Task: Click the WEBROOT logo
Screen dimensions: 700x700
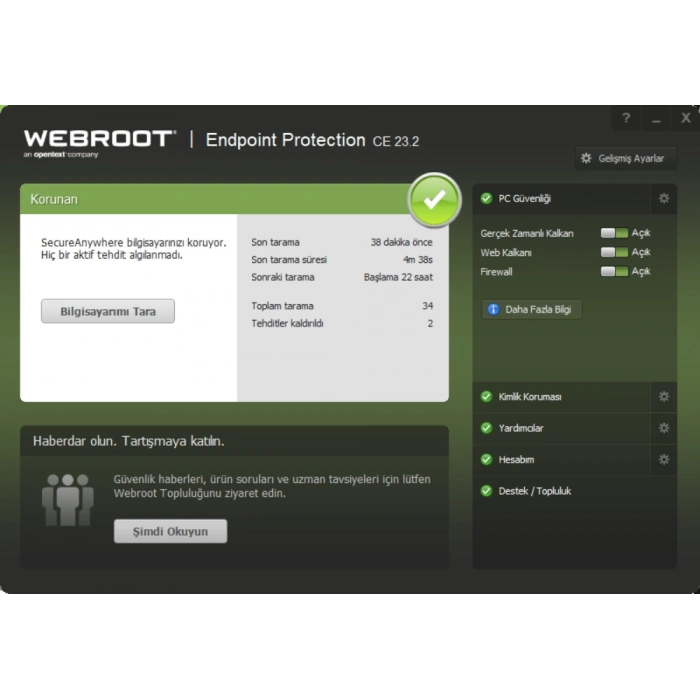Action: coord(100,139)
